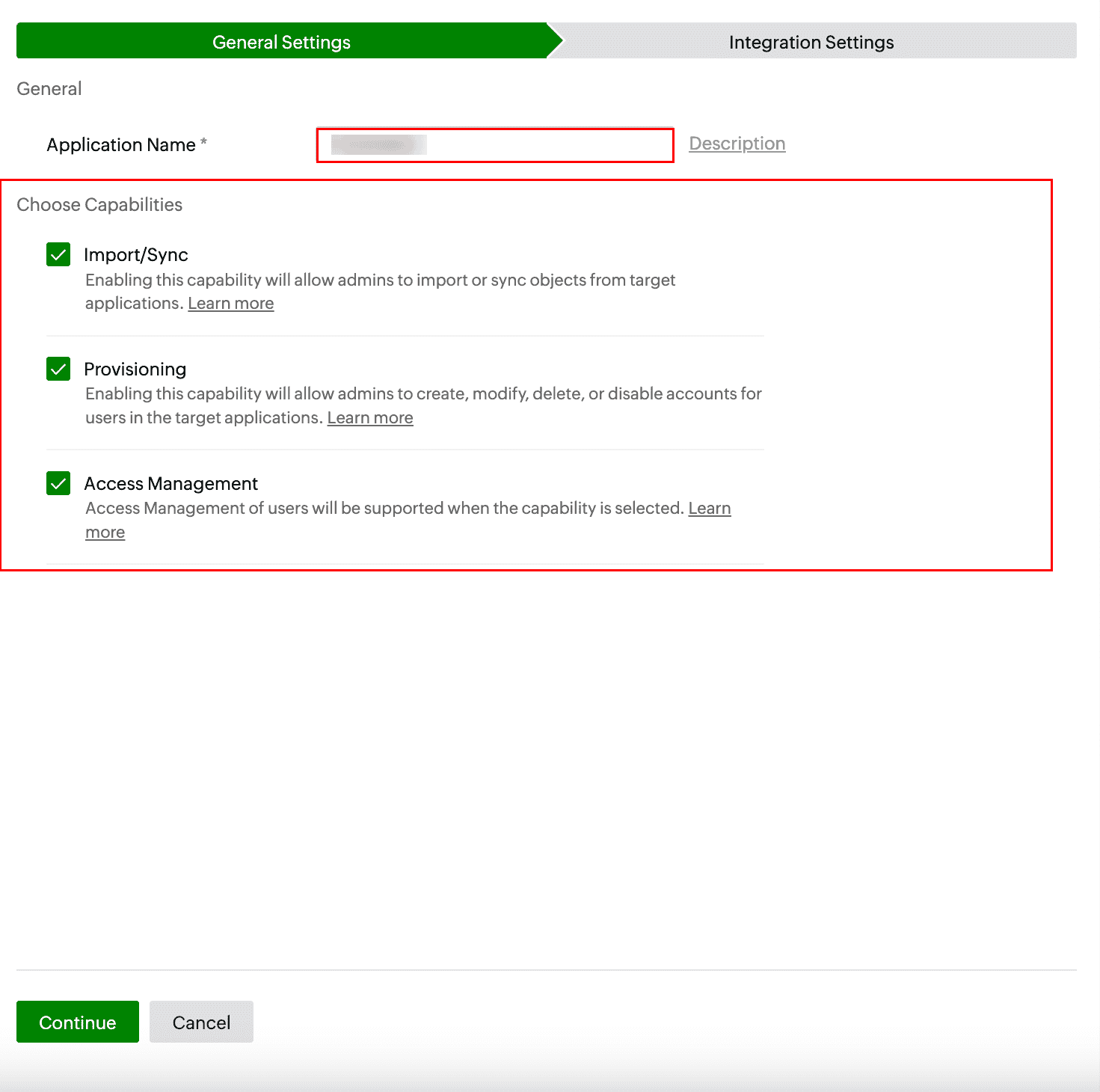Click the General section heading

coord(49,88)
